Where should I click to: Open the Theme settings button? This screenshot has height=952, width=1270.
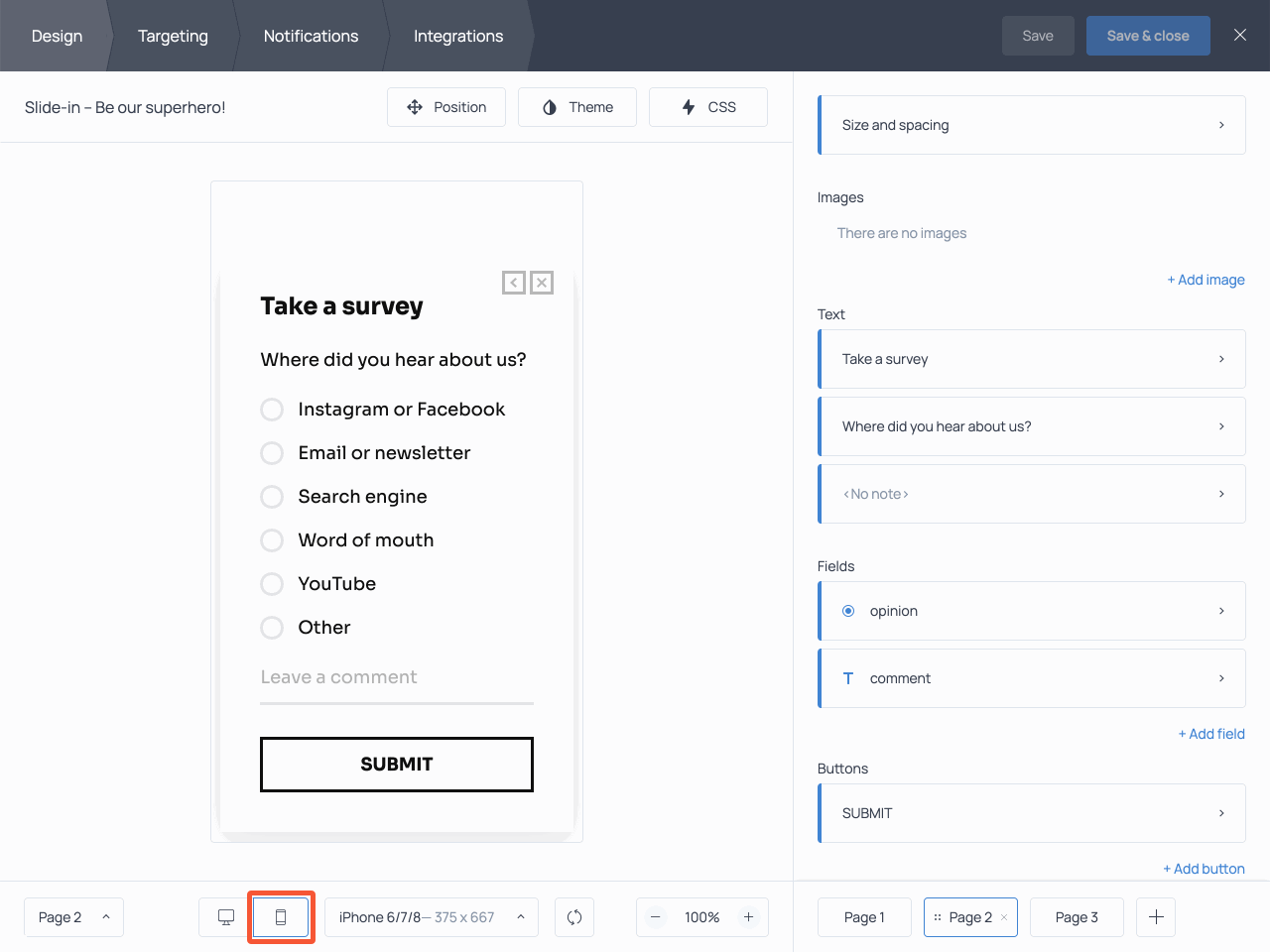tap(577, 107)
